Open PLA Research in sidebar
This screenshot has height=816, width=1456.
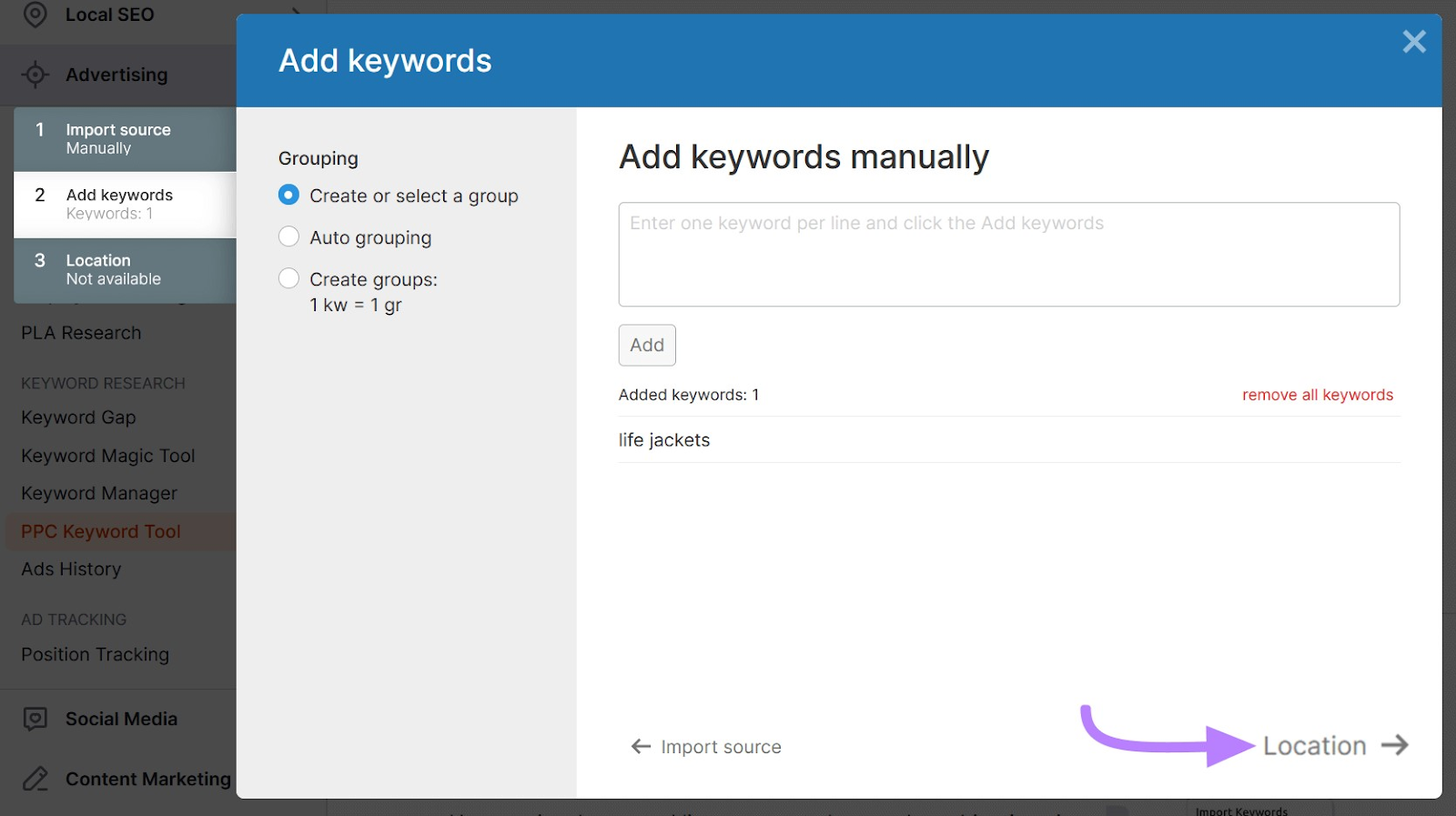(81, 333)
